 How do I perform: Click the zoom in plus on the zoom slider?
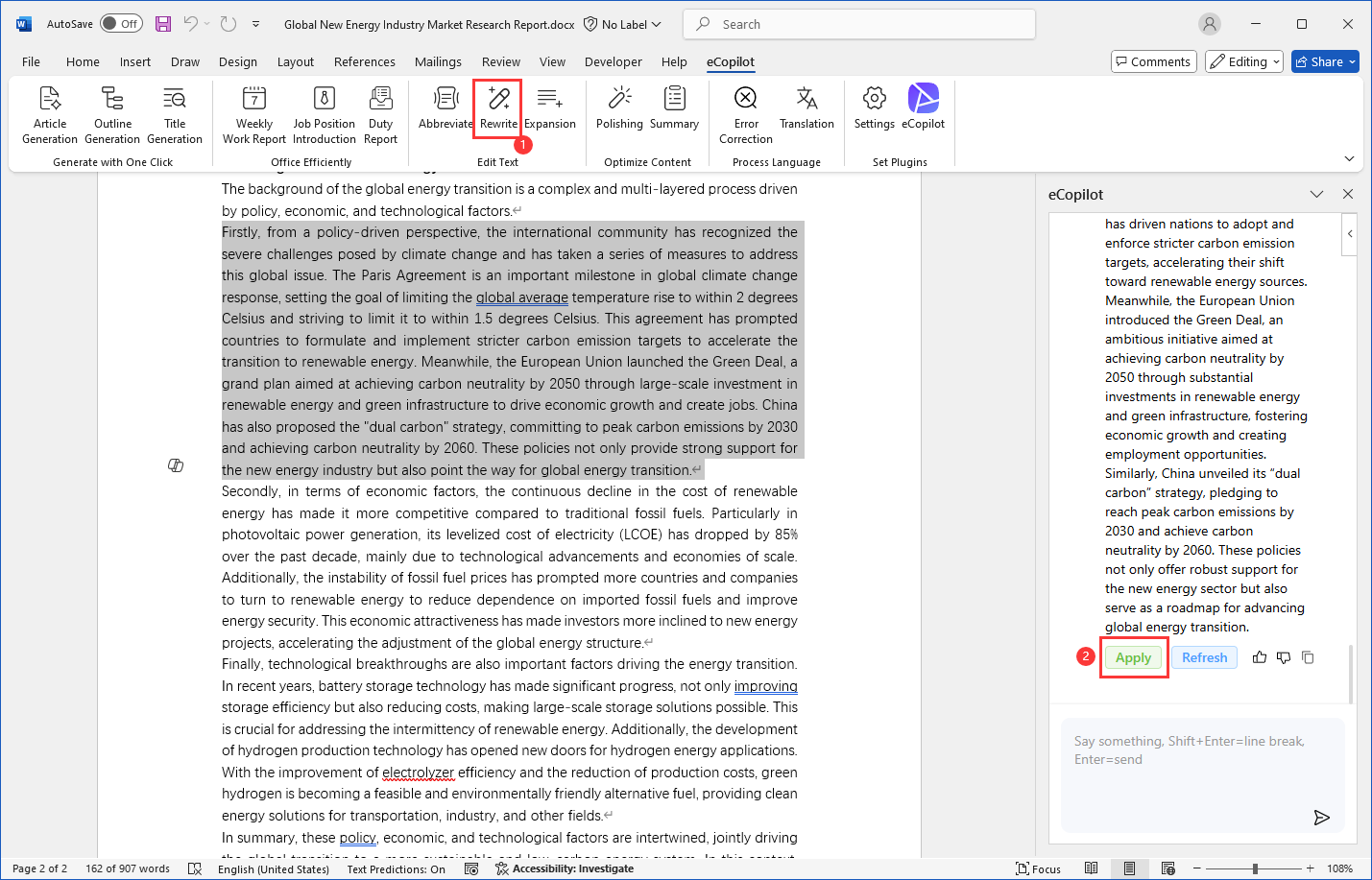click(x=1310, y=868)
